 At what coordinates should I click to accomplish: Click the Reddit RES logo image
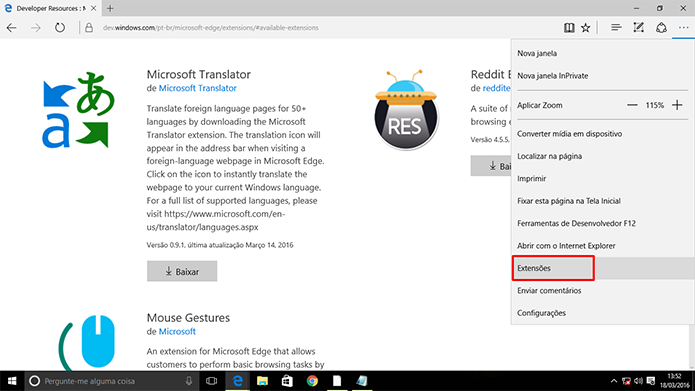(x=406, y=109)
